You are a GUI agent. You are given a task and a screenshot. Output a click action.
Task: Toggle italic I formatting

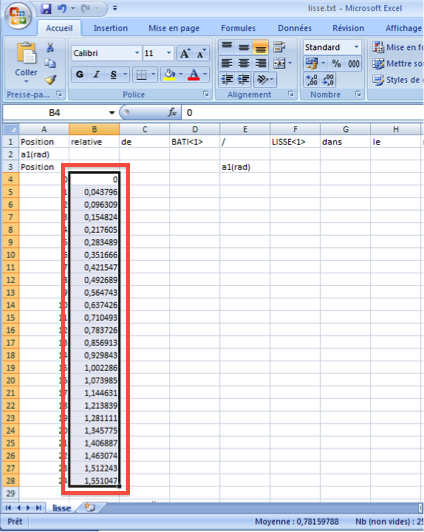[x=96, y=74]
